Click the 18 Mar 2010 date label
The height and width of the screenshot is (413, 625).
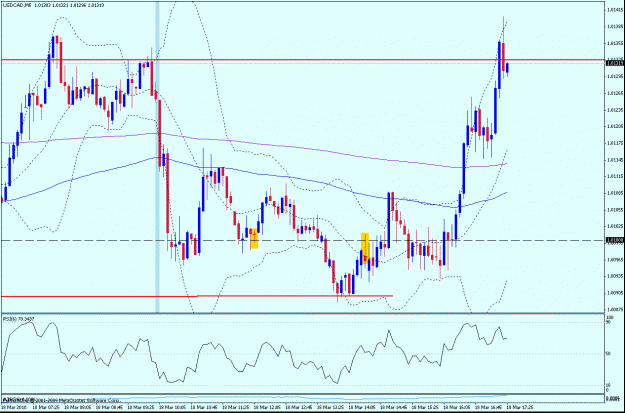coord(13,408)
